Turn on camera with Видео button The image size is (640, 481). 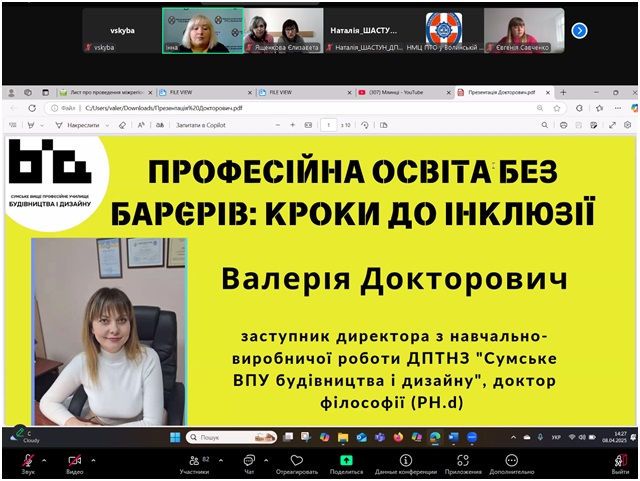pyautogui.click(x=74, y=464)
